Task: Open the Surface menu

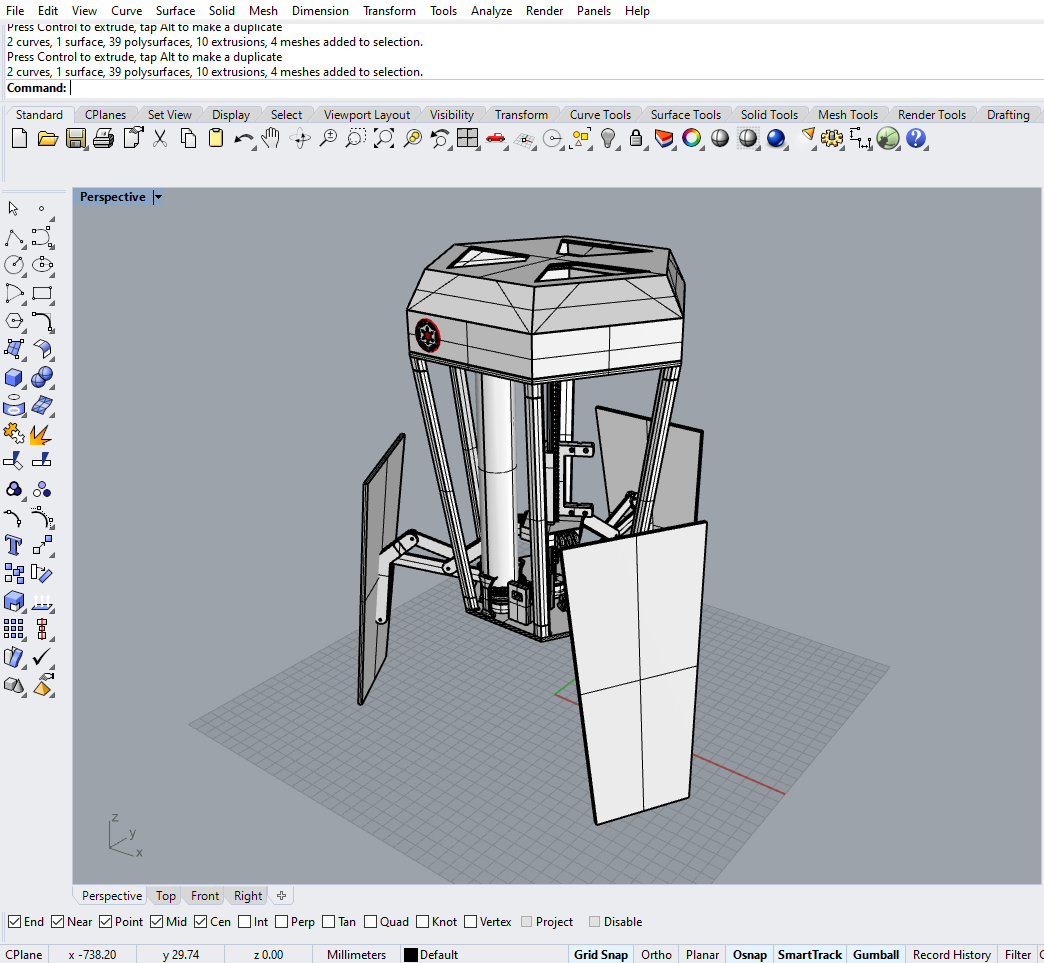Action: point(175,11)
